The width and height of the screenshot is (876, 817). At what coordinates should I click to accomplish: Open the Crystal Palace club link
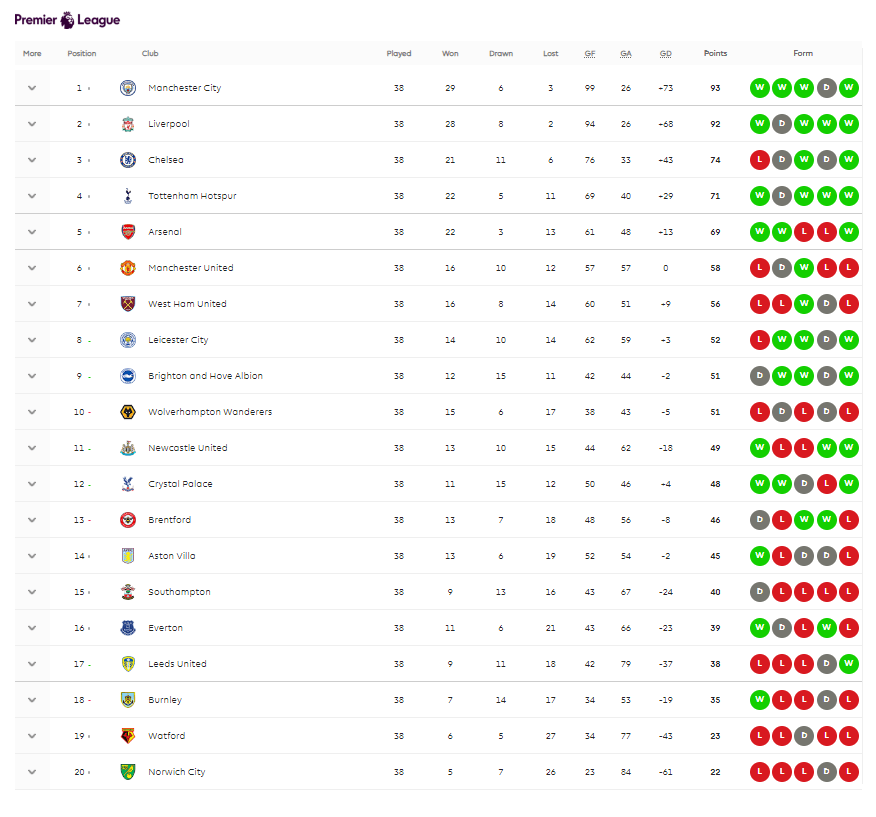click(x=180, y=484)
